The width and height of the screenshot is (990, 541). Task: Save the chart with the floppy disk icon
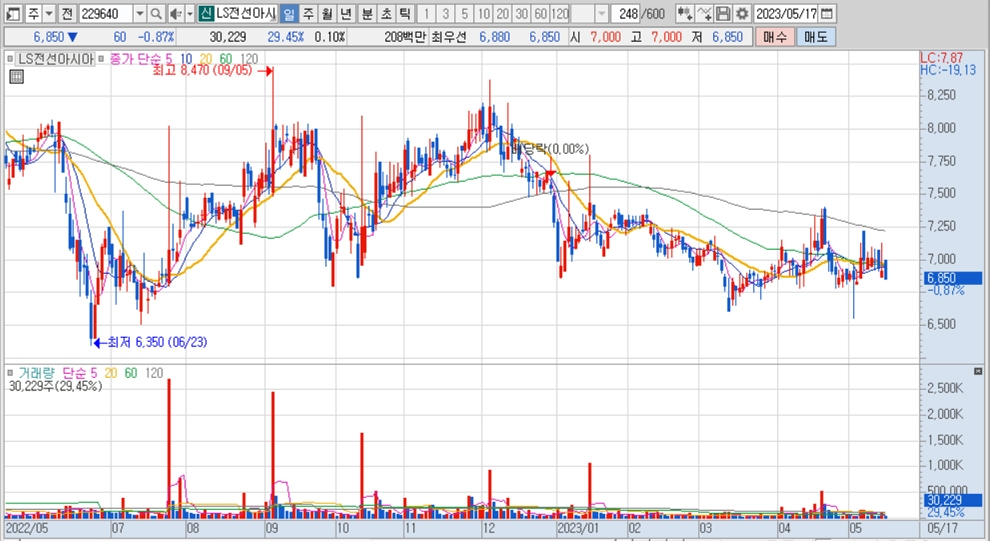(x=723, y=14)
